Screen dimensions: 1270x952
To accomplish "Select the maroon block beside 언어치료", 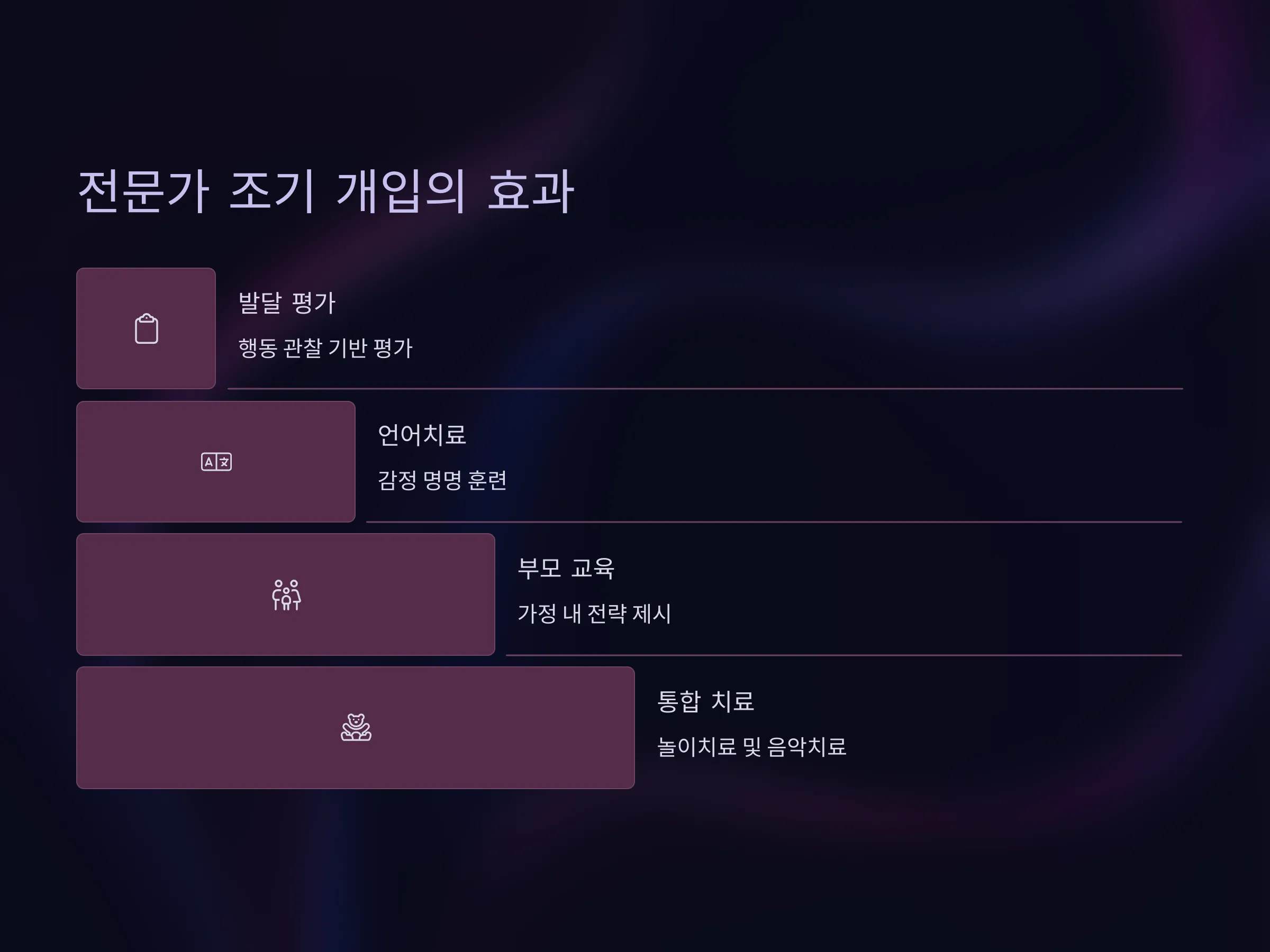I will point(216,462).
